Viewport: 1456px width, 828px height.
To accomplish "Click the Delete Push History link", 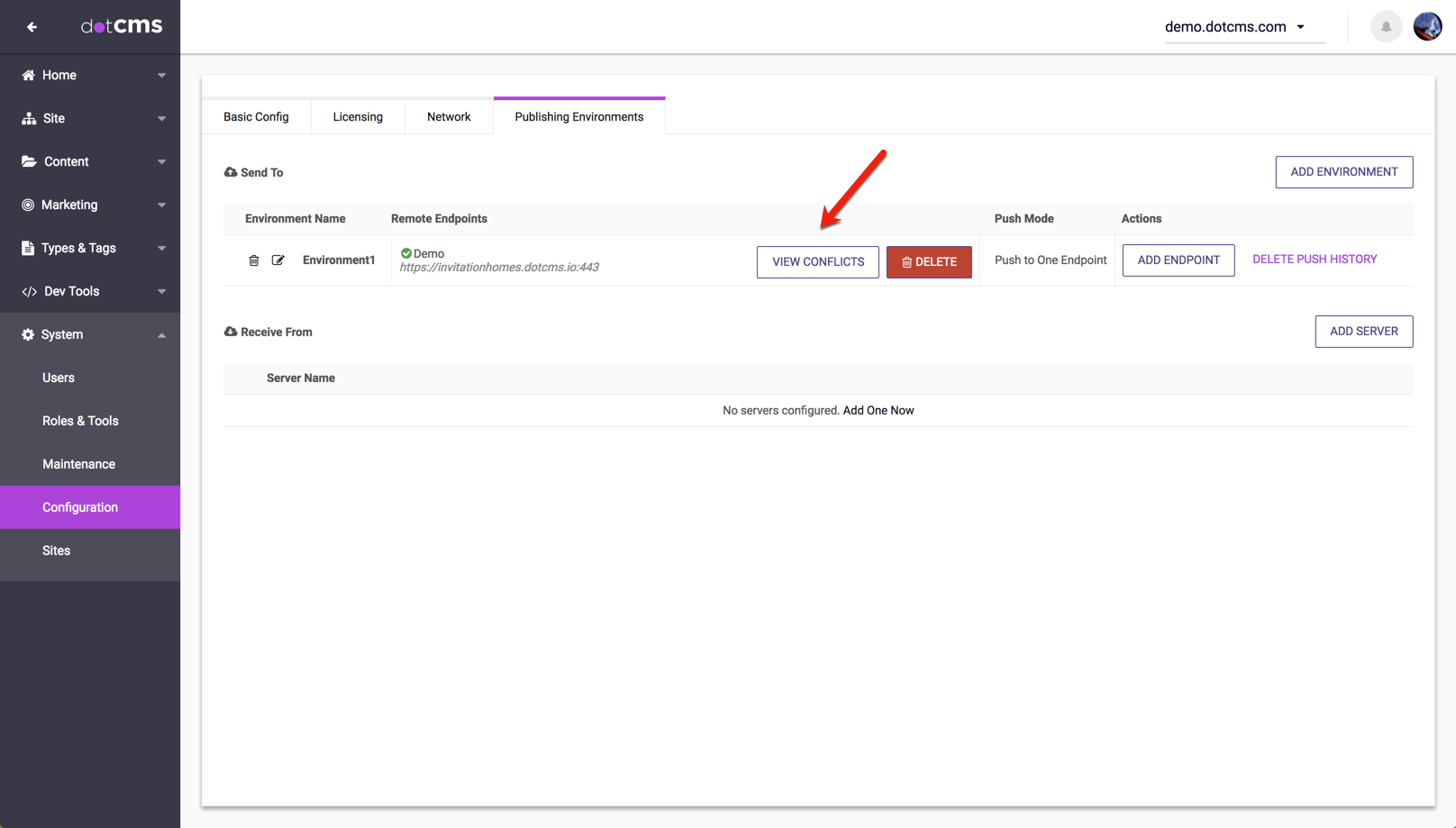I will pyautogui.click(x=1315, y=259).
